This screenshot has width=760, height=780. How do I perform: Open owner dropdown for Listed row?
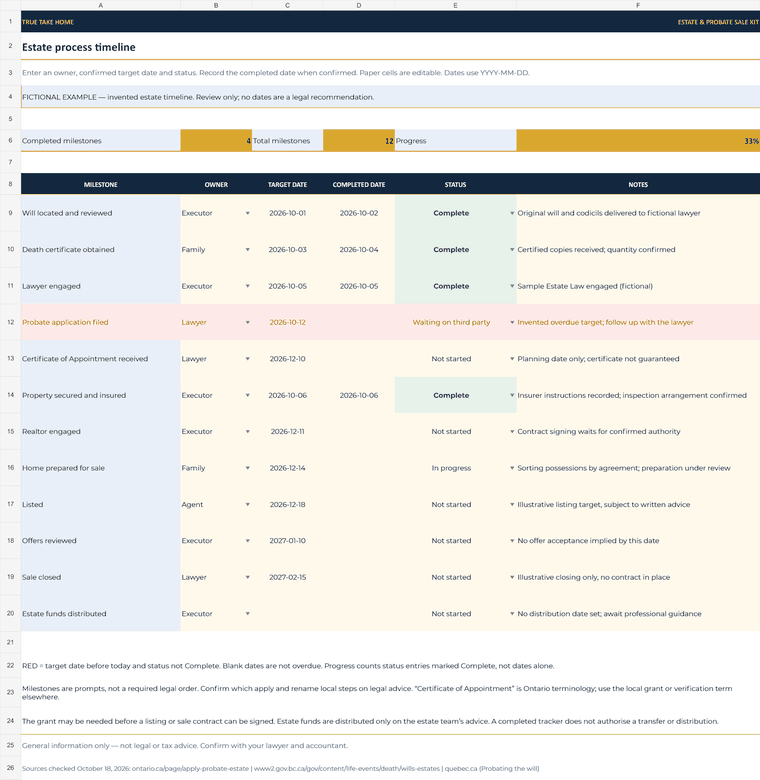247,504
